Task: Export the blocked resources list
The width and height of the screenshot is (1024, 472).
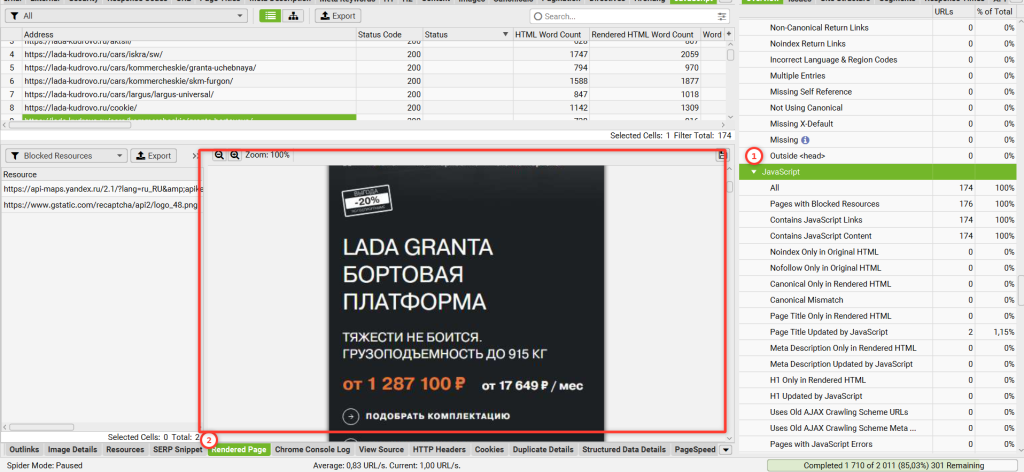Action: [153, 156]
